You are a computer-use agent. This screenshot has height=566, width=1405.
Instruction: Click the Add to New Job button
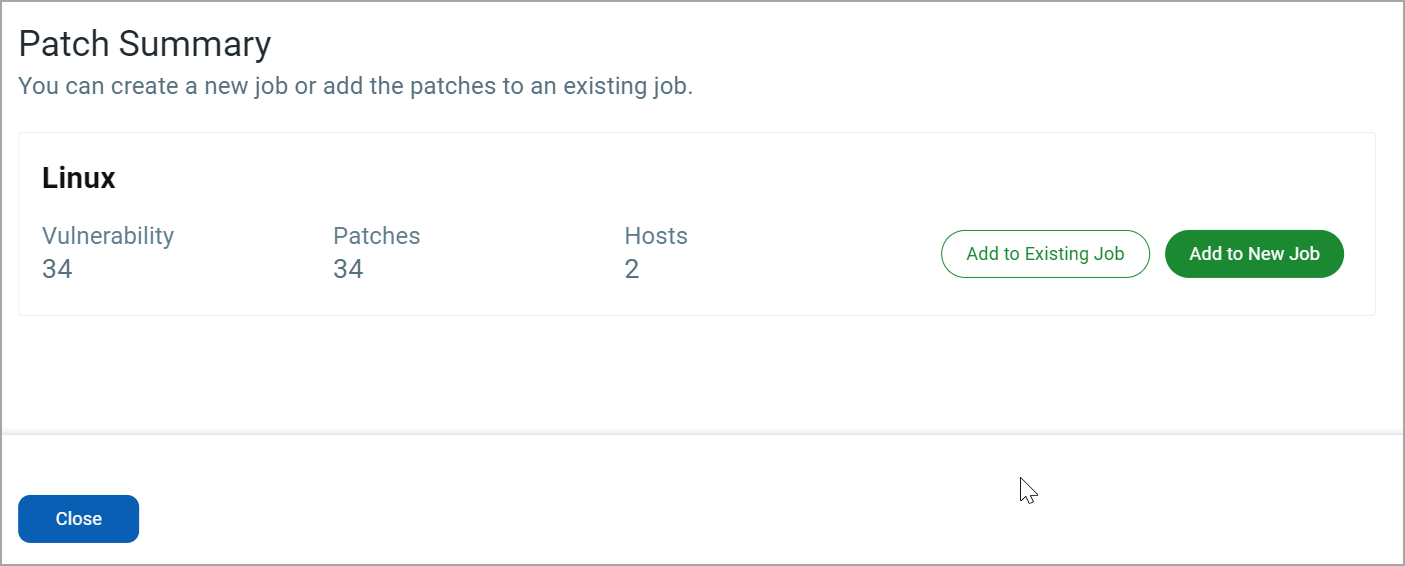point(1254,254)
